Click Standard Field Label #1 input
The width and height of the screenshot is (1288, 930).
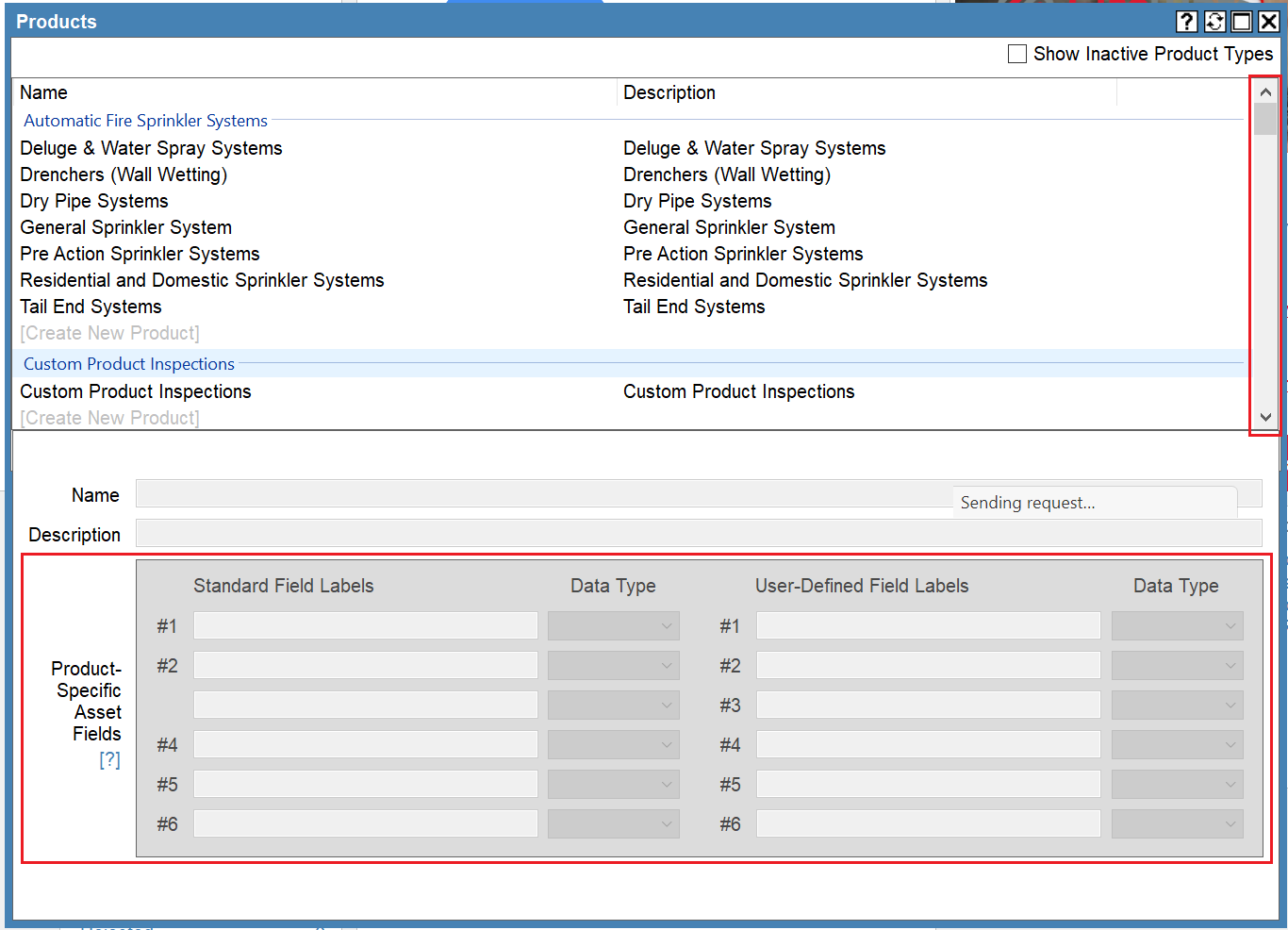coord(366,625)
